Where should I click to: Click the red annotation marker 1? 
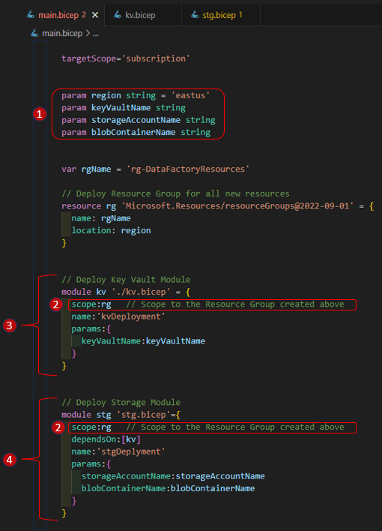click(x=40, y=114)
